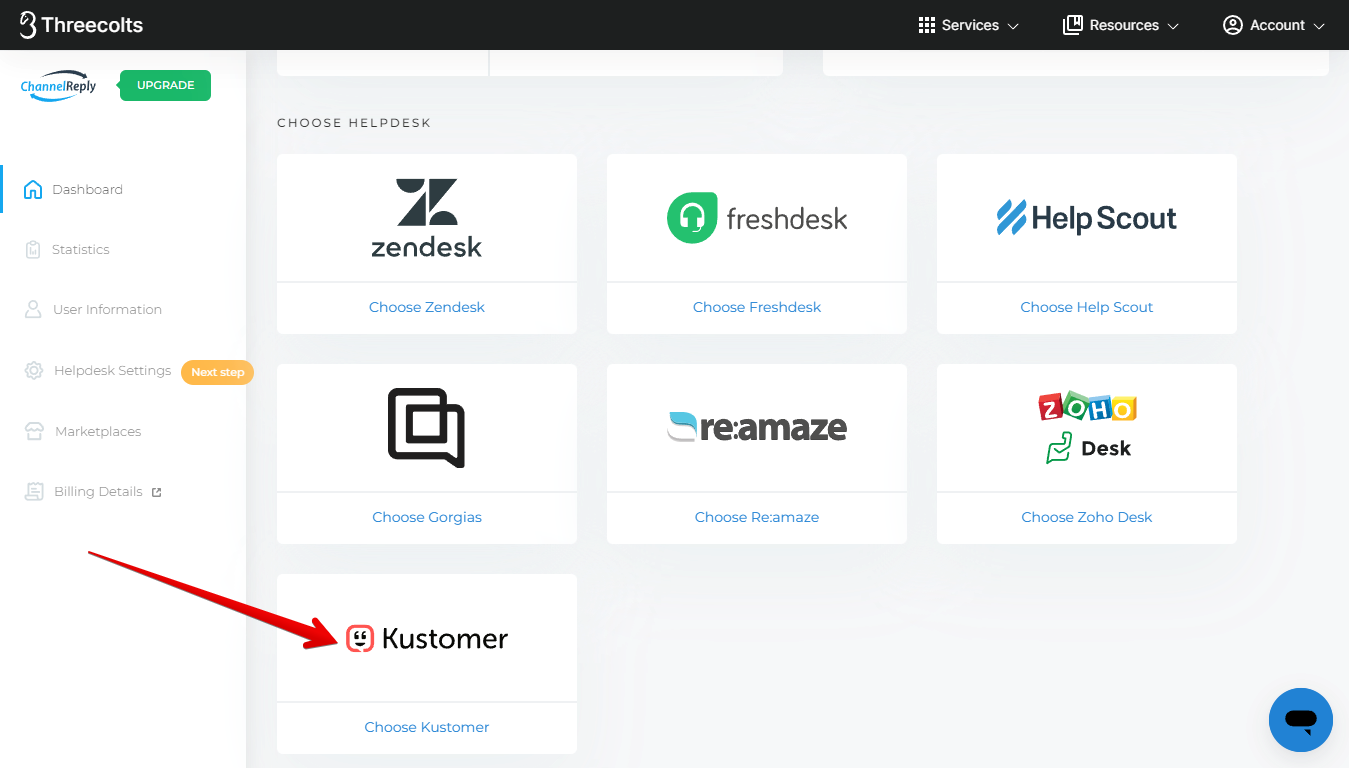This screenshot has height=768, width=1349.
Task: Click the Gorgias logo
Action: (x=427, y=428)
